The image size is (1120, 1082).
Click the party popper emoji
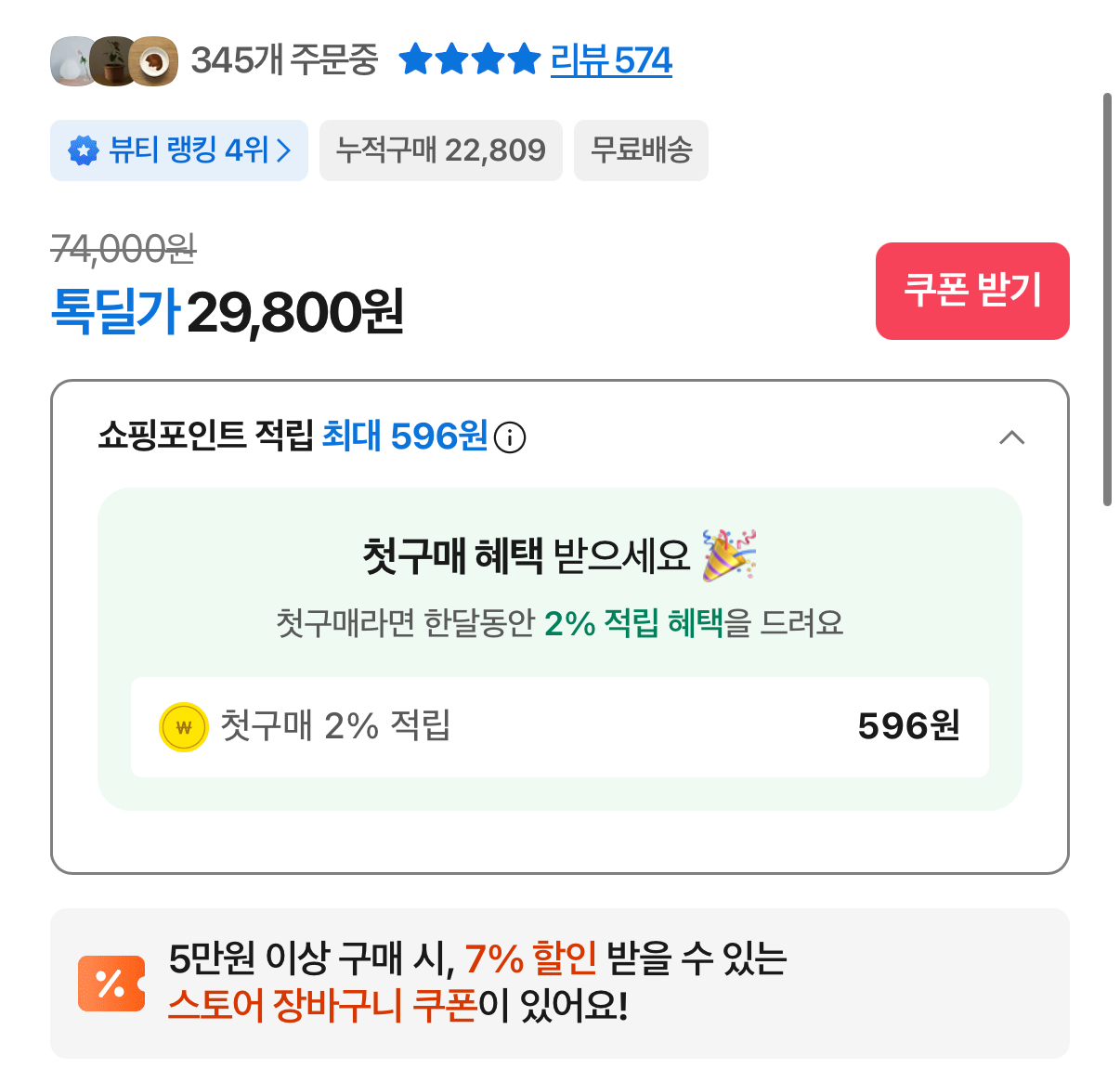point(729,555)
